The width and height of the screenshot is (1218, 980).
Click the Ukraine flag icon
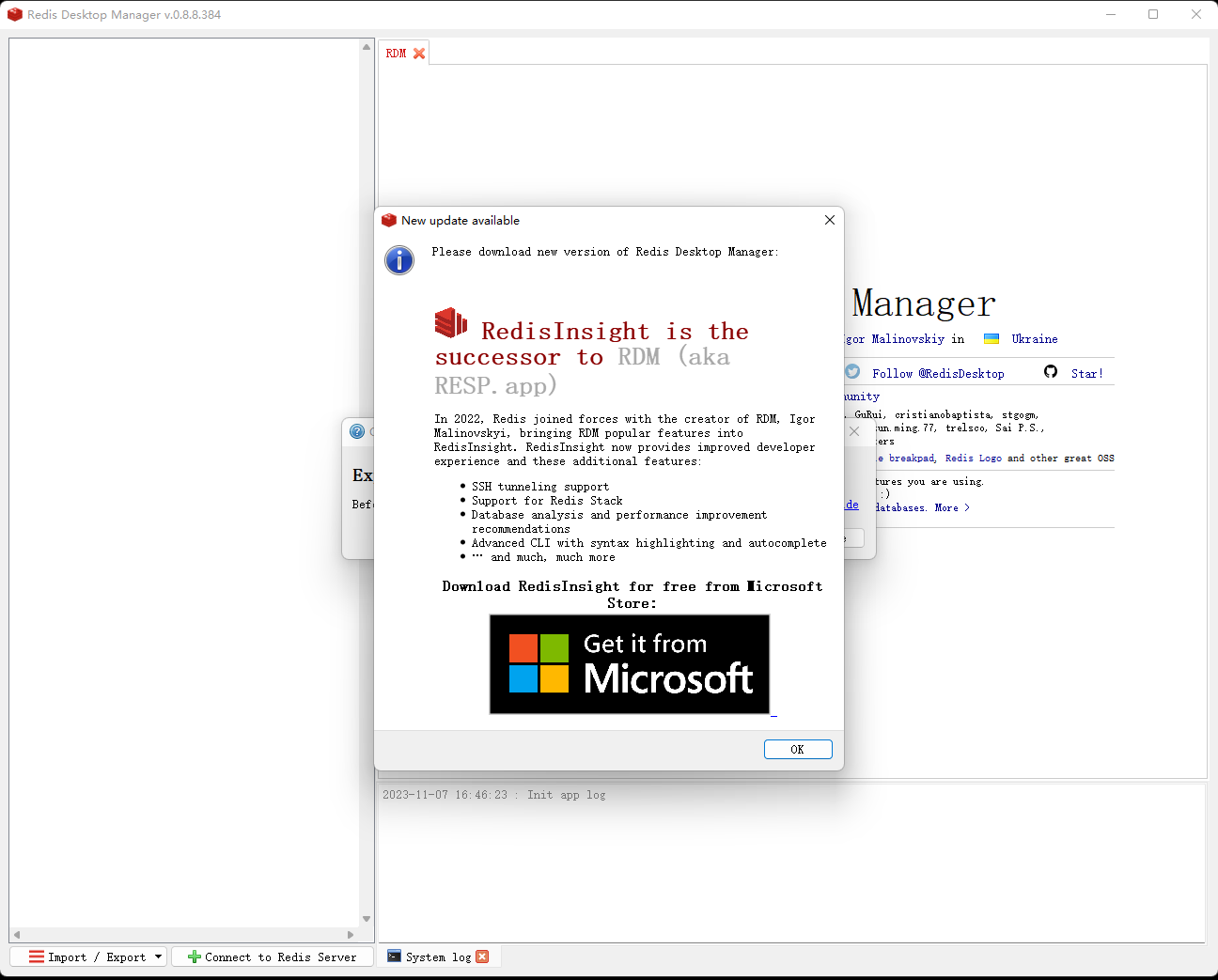point(992,338)
